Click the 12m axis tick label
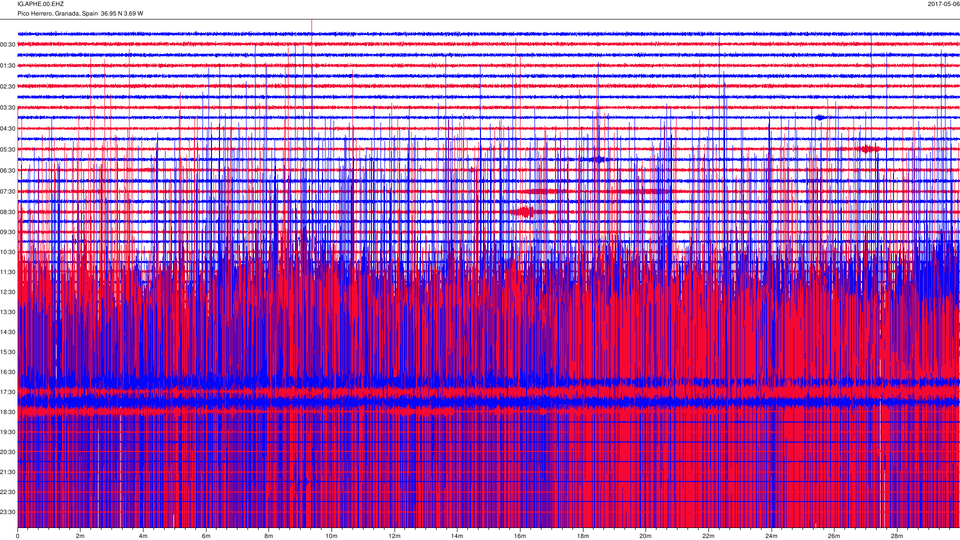This screenshot has width=960, height=540. (394, 536)
